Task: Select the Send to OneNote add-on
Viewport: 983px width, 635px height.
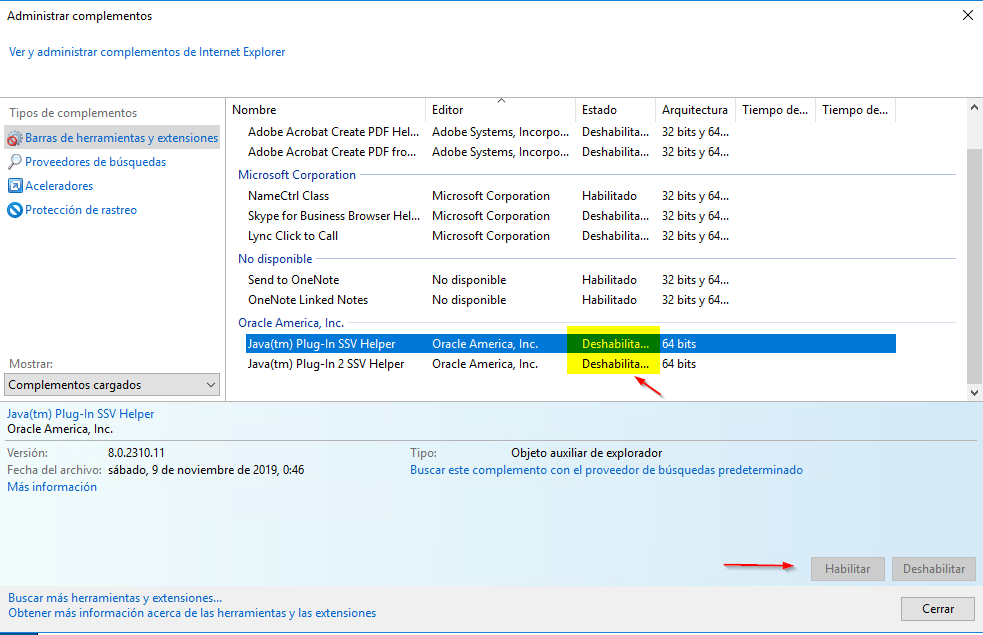Action: pyautogui.click(x=294, y=280)
